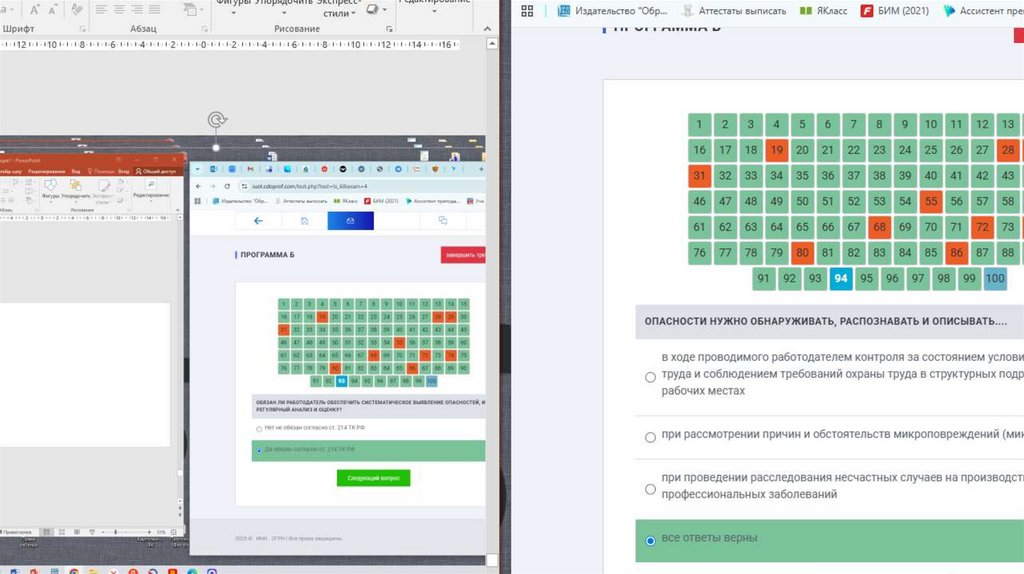Select the 'все ответы верны' radio button
This screenshot has width=1024, height=574.
pyautogui.click(x=650, y=541)
